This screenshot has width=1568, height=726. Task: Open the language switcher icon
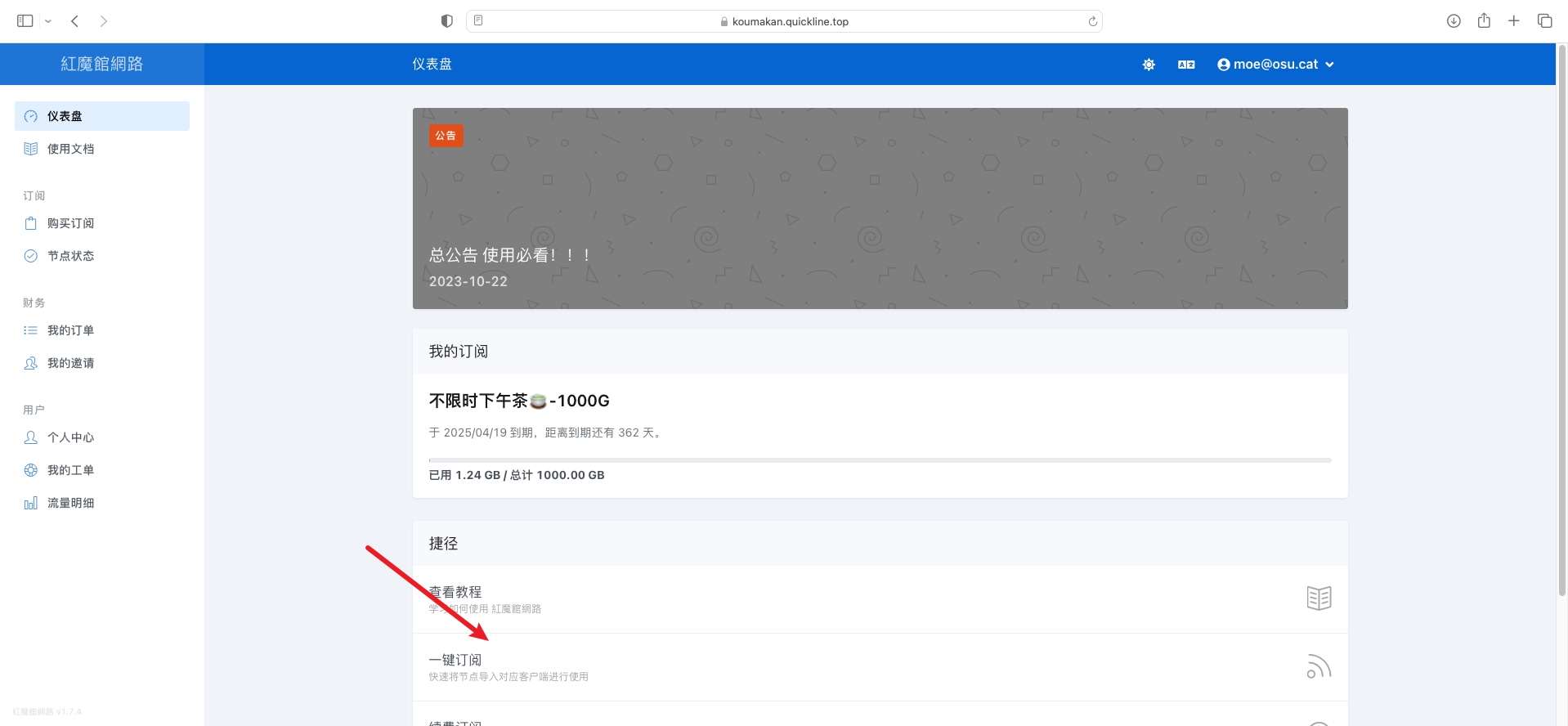click(x=1186, y=65)
